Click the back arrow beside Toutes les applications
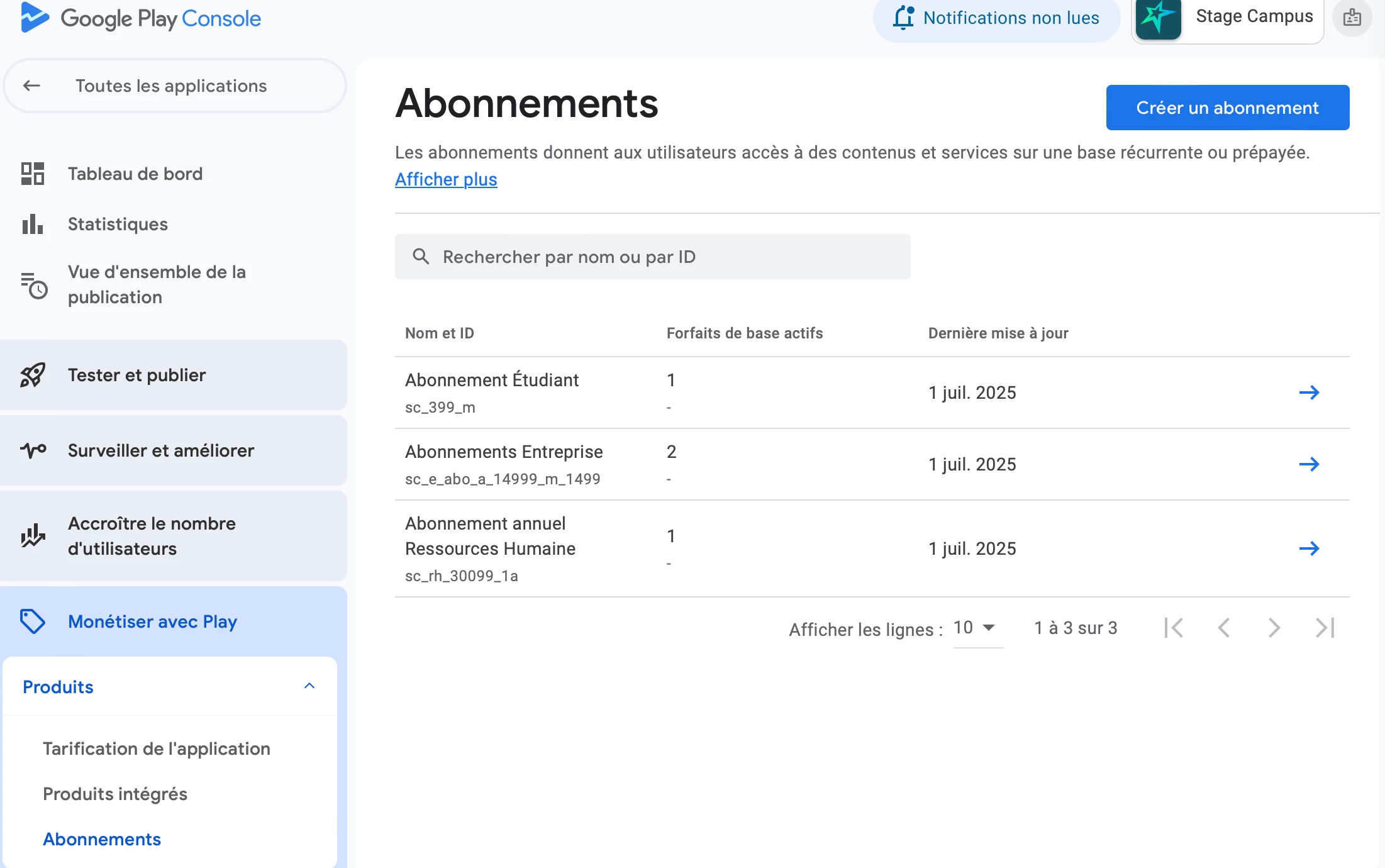The image size is (1385, 868). point(31,86)
